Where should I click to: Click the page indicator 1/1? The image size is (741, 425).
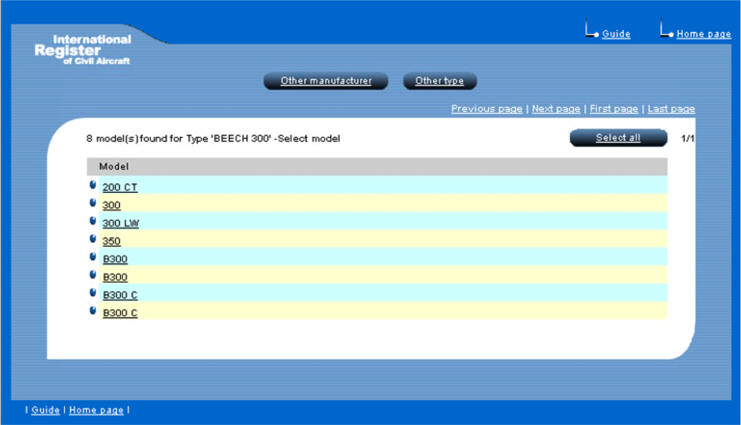coord(688,139)
